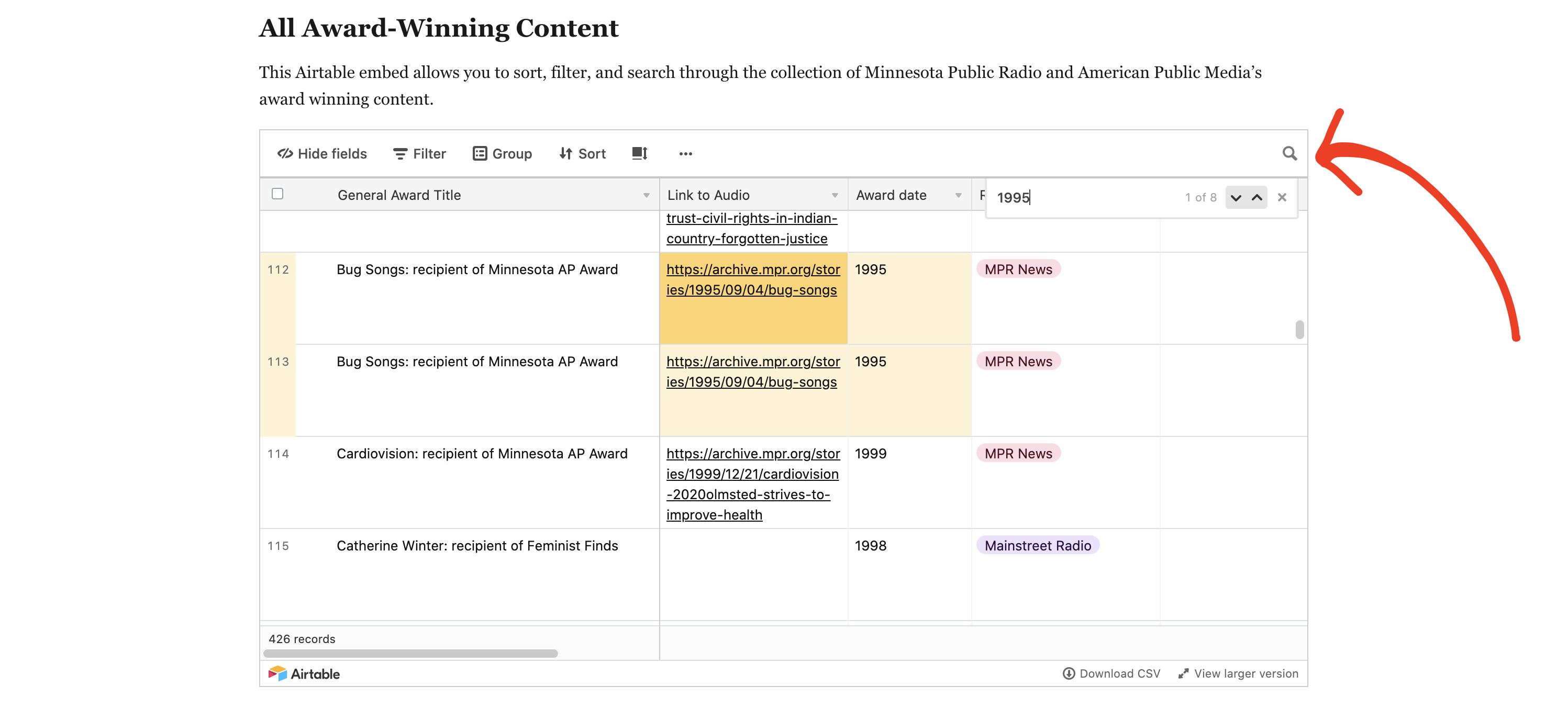
Task: Select row number 113
Action: pyautogui.click(x=278, y=362)
